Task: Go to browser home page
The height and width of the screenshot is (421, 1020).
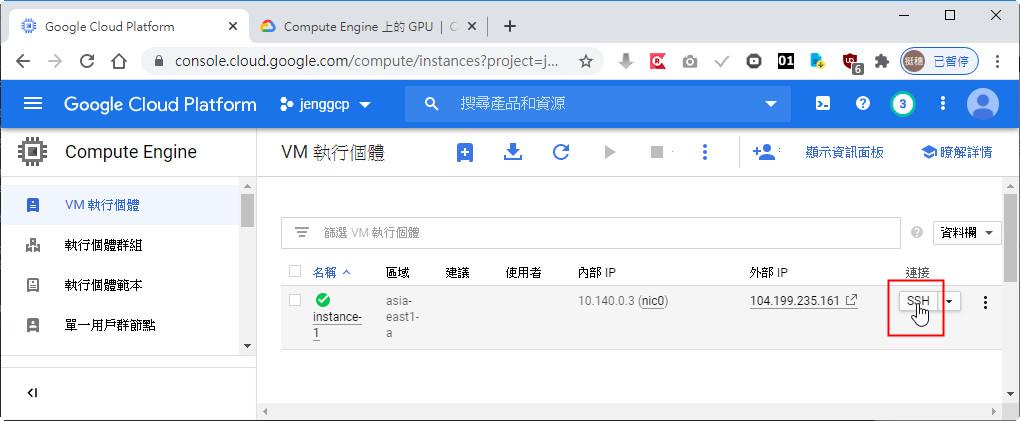Action: coord(118,61)
